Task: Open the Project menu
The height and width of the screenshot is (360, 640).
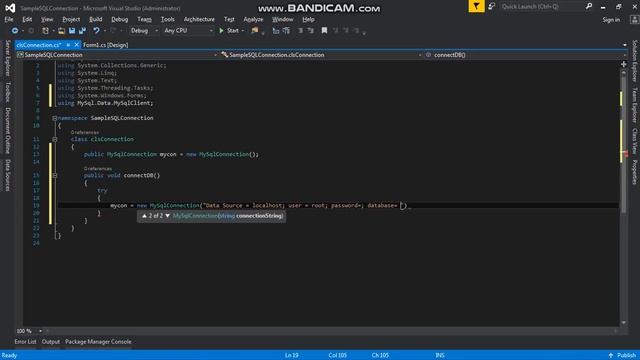Action: (x=71, y=19)
